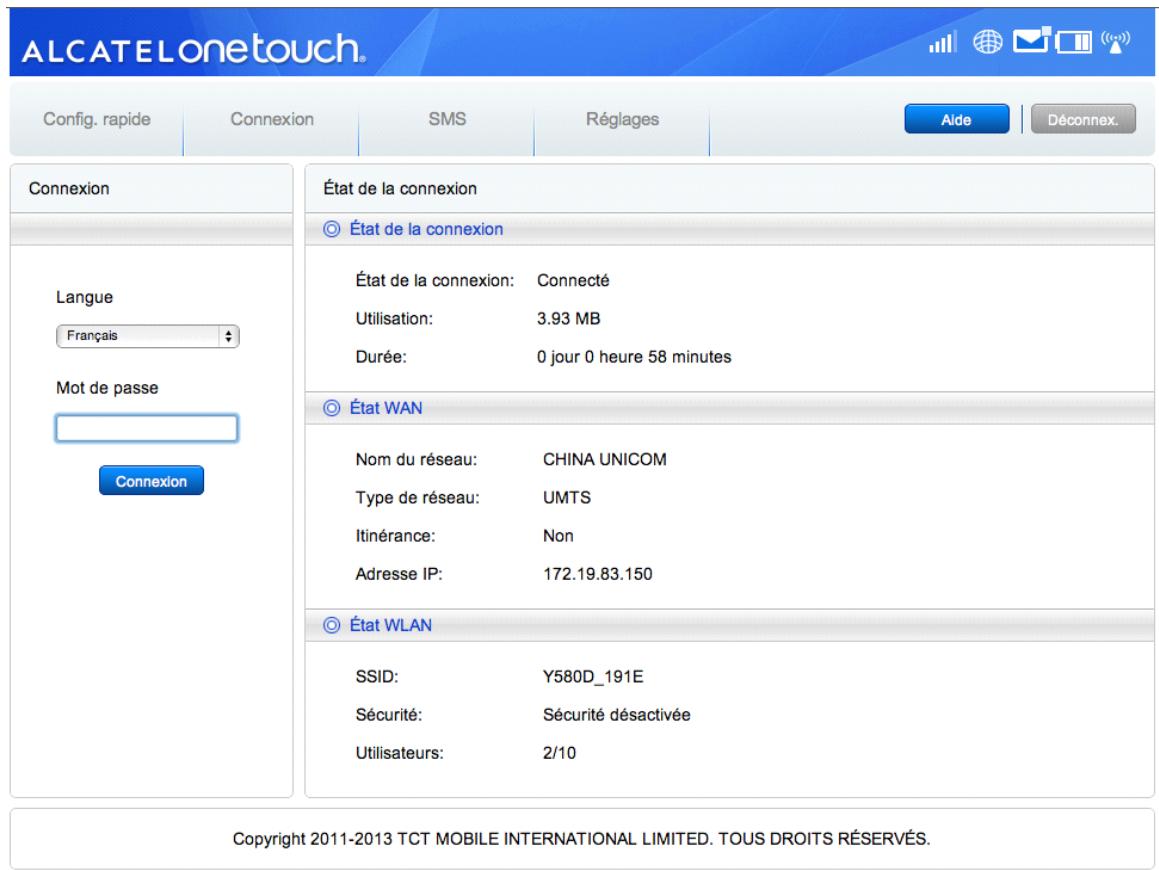Select the 3.93 MB usage value
Screen dimensions: 1159x870
click(x=568, y=319)
